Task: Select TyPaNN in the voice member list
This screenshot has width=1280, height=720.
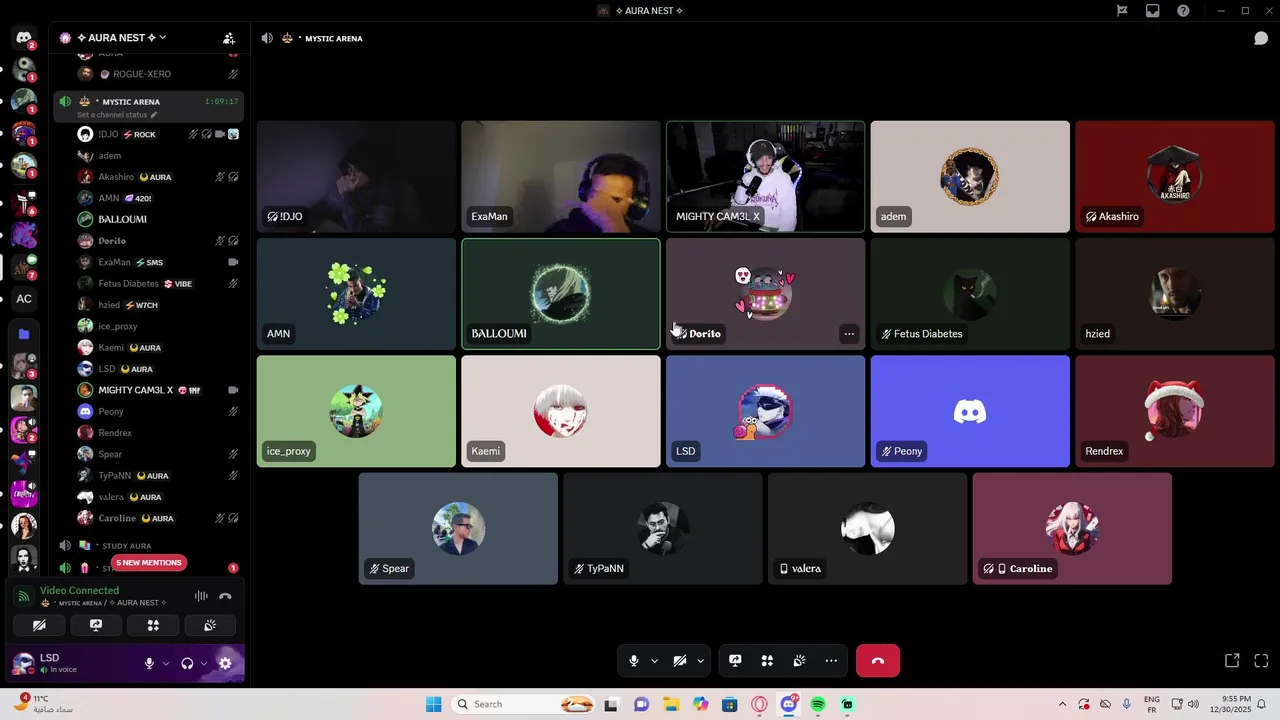Action: pyautogui.click(x=159, y=476)
